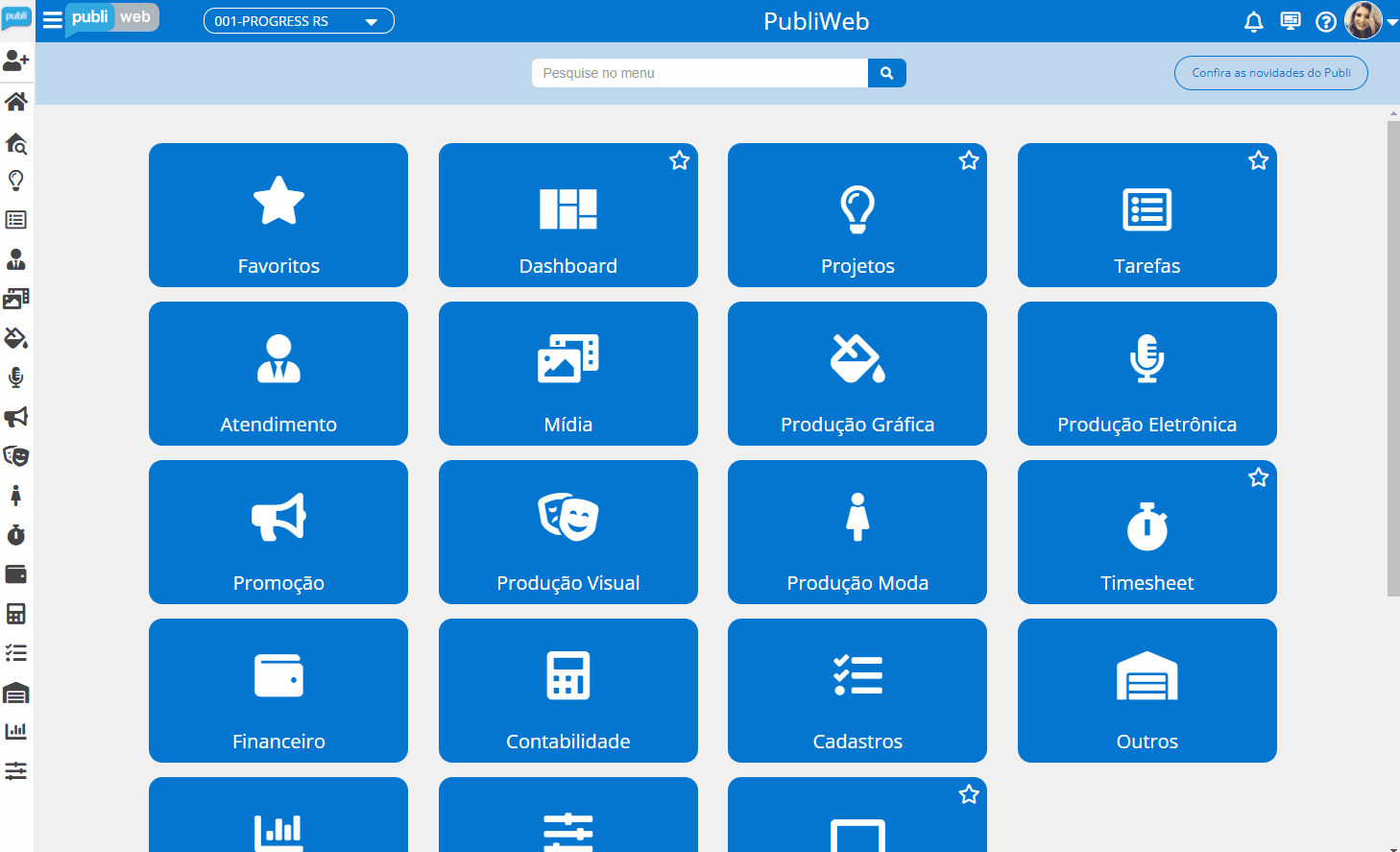Open the 001-PROGRESS RS company dropdown
Viewport: 1400px width, 852px height.
pyautogui.click(x=299, y=21)
